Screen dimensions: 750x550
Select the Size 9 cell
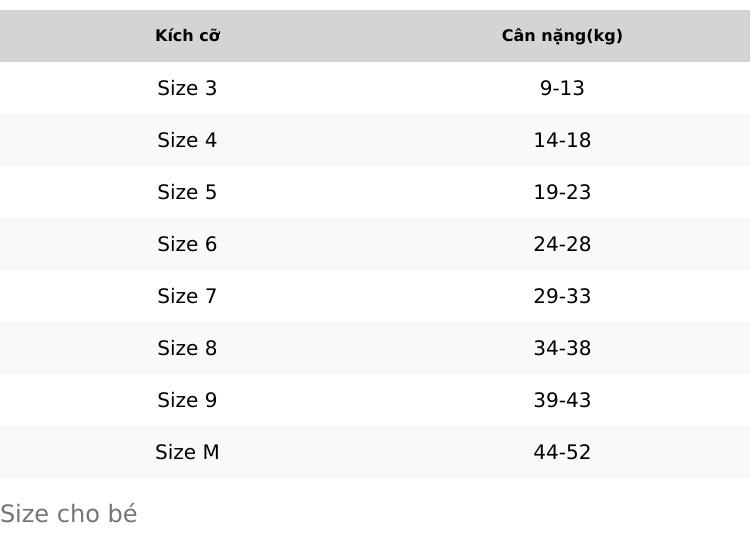188,400
